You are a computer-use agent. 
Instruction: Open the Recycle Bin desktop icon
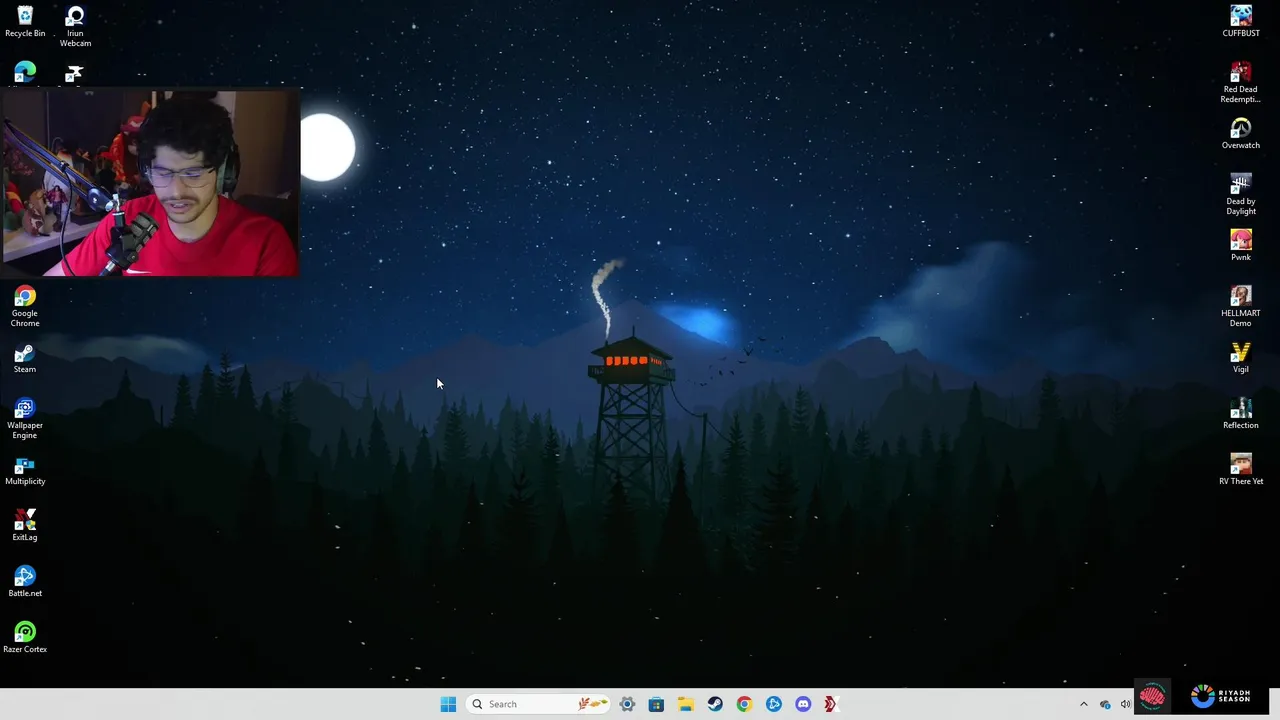point(25,22)
